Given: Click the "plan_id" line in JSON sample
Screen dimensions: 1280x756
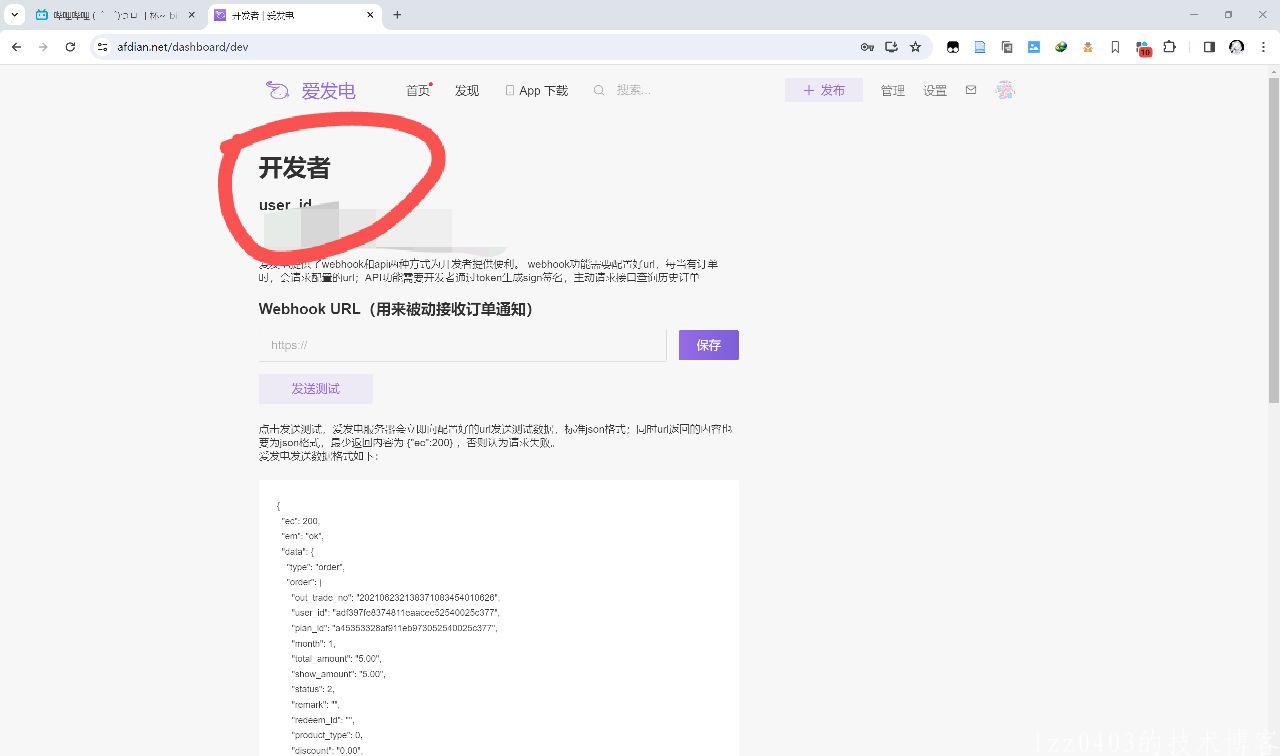Looking at the screenshot, I should [394, 628].
